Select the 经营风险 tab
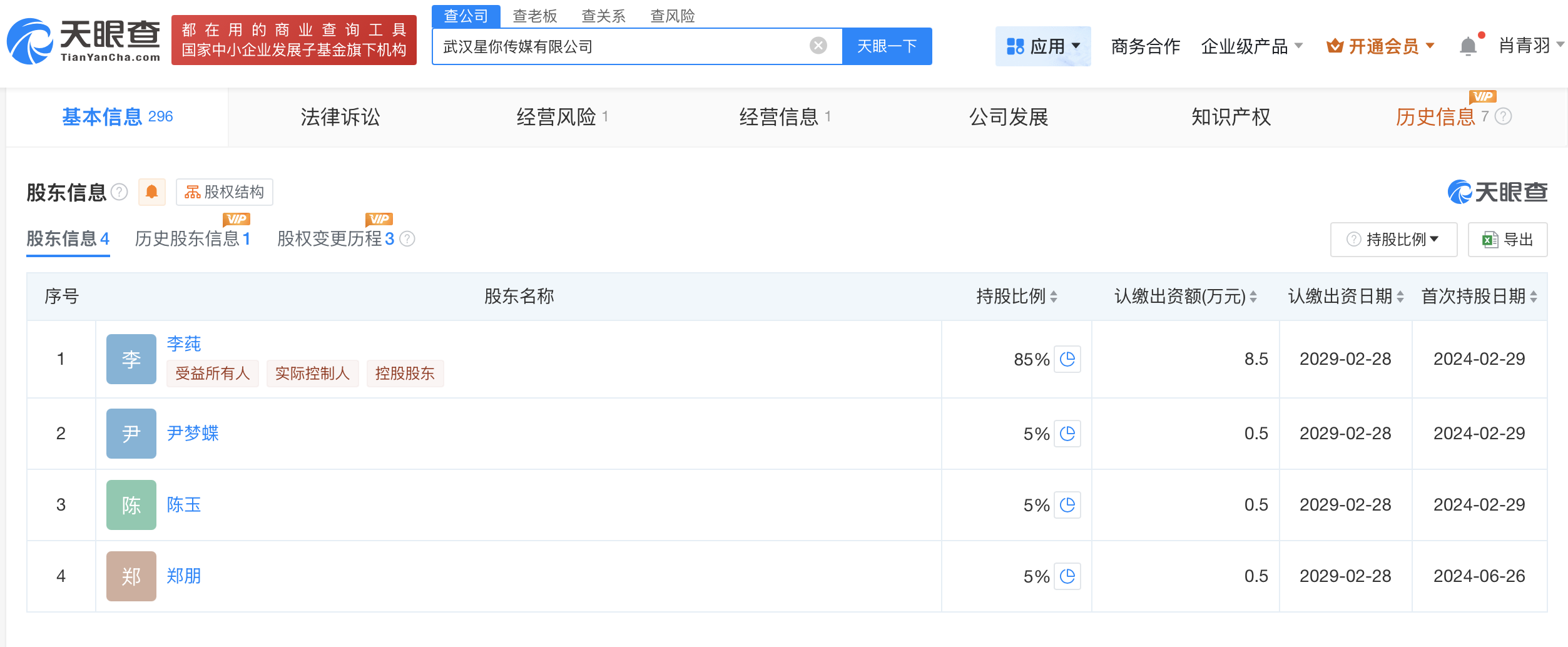The image size is (1568, 647). (562, 117)
